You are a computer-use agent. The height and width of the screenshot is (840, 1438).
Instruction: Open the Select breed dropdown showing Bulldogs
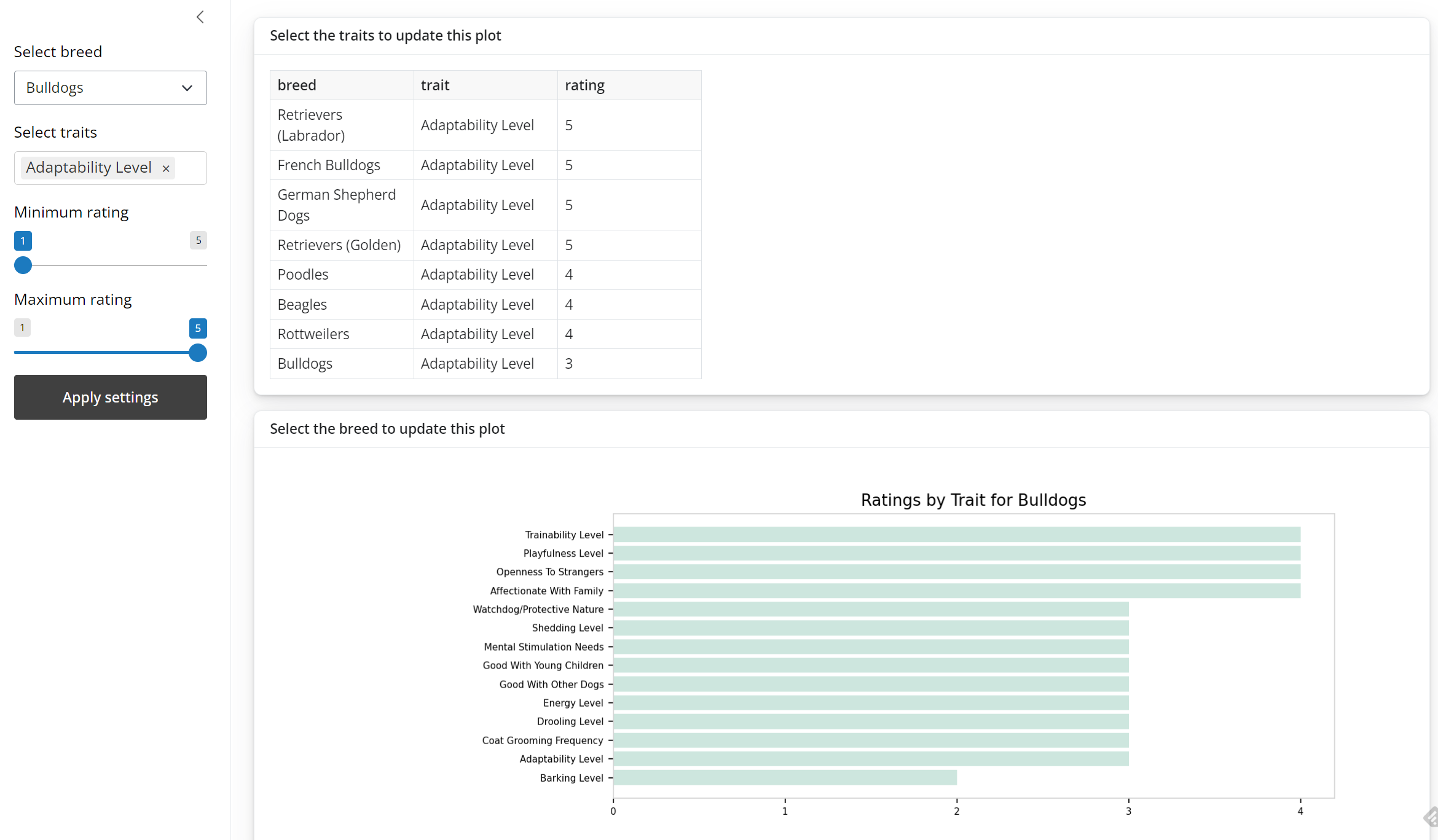point(110,88)
